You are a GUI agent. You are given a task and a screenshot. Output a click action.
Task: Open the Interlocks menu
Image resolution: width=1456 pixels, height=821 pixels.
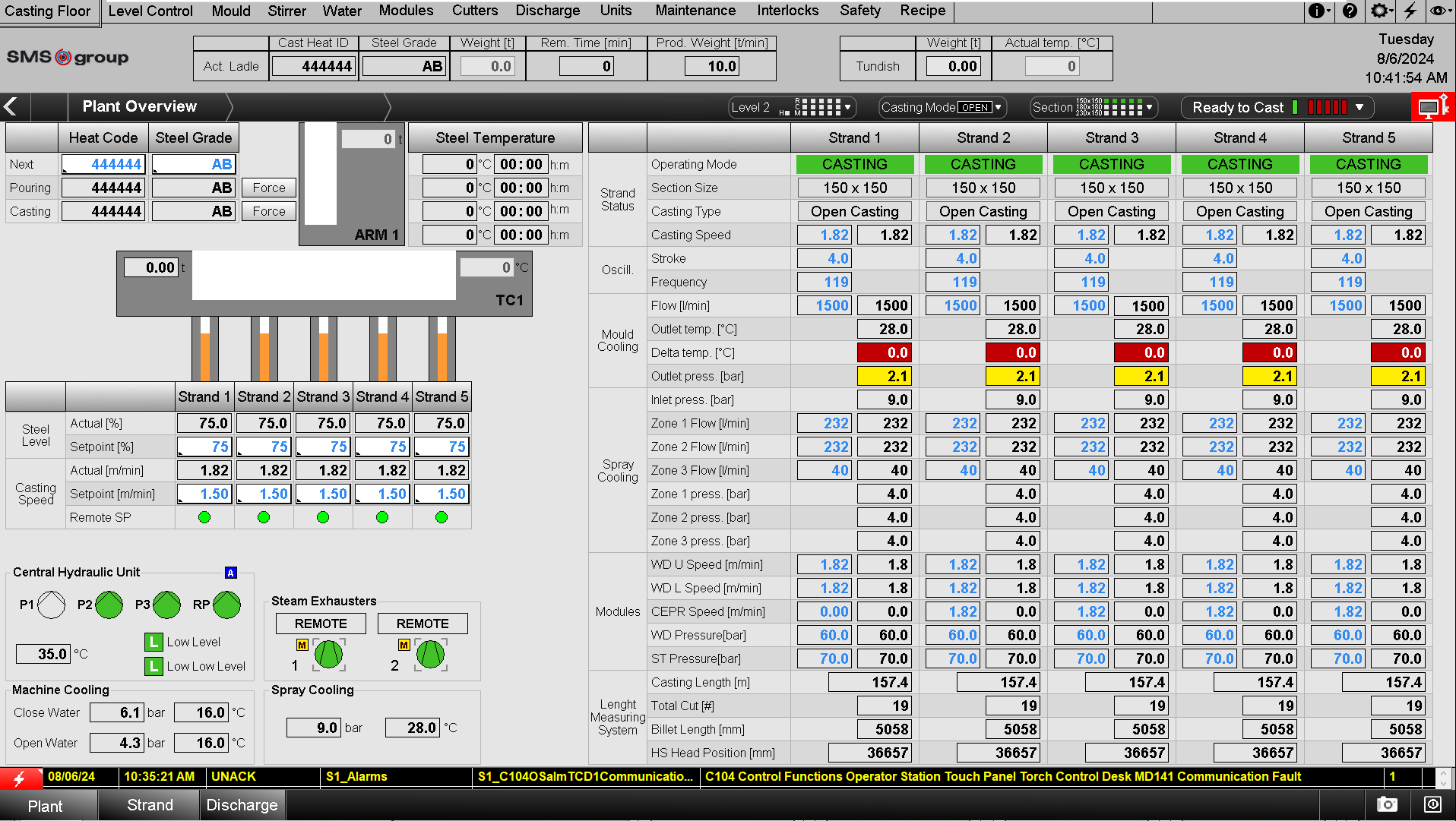tap(787, 11)
